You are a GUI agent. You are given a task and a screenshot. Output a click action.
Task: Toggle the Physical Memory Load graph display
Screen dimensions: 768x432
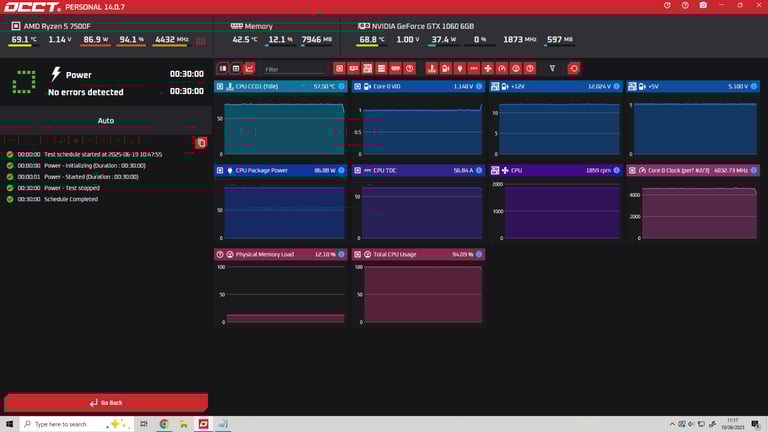point(220,255)
